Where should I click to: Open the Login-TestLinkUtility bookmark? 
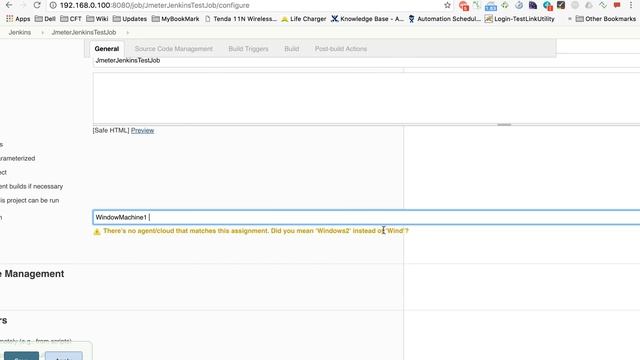pos(520,19)
